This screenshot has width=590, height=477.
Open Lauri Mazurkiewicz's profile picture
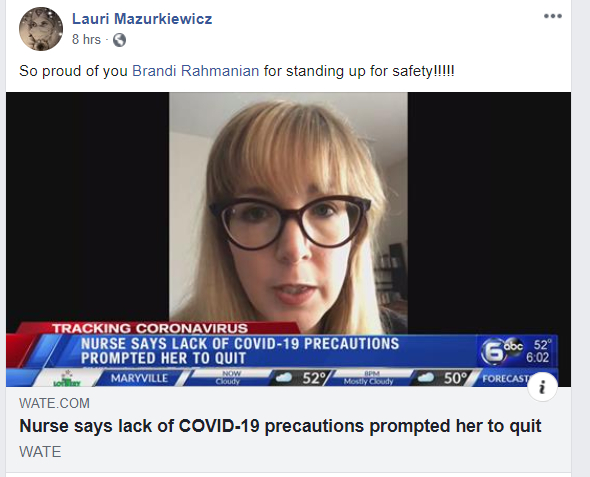point(41,29)
